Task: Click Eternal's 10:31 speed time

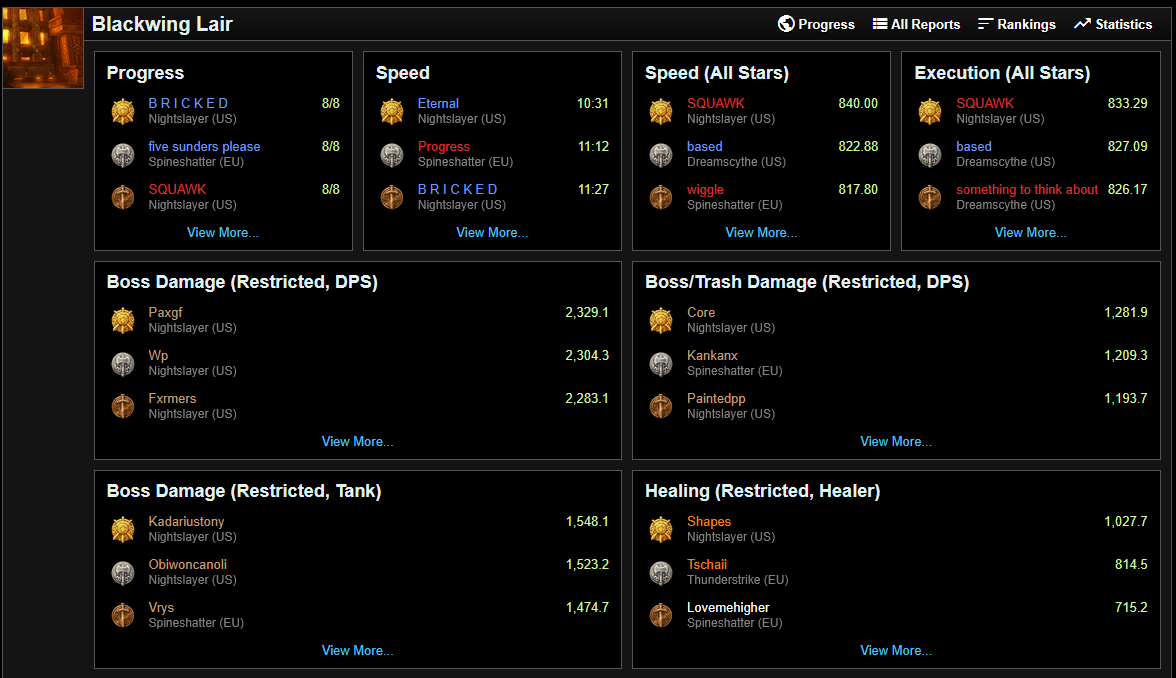Action: [x=592, y=104]
